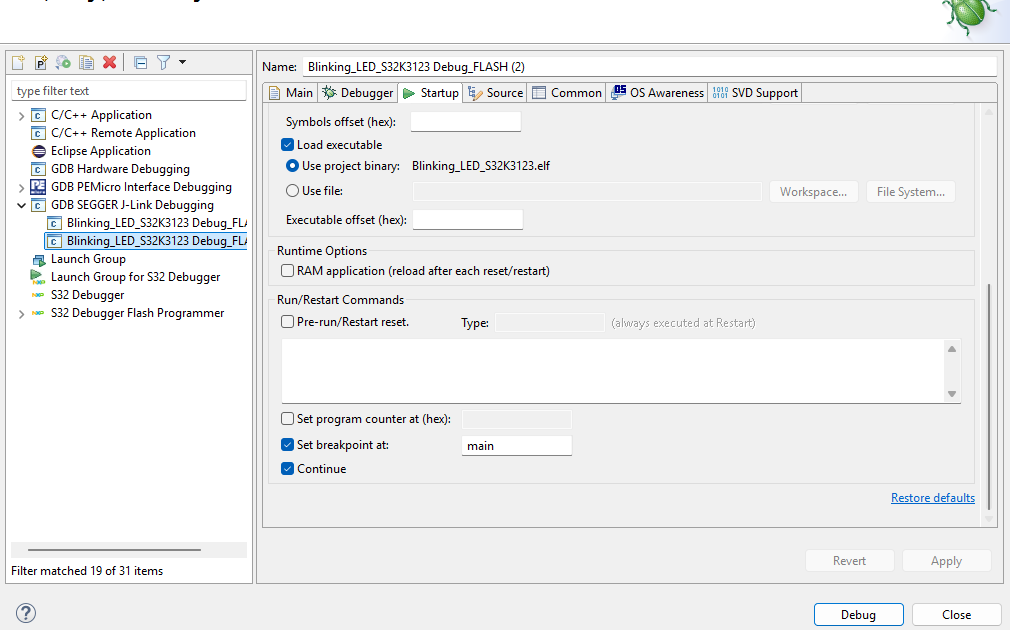Uncheck Load executable checkbox
This screenshot has height=630, width=1010.
point(287,145)
